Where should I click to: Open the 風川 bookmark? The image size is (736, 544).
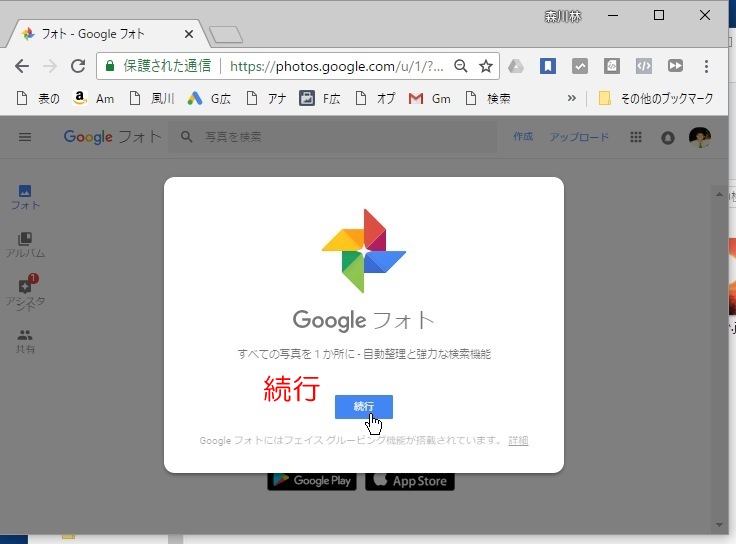152,99
